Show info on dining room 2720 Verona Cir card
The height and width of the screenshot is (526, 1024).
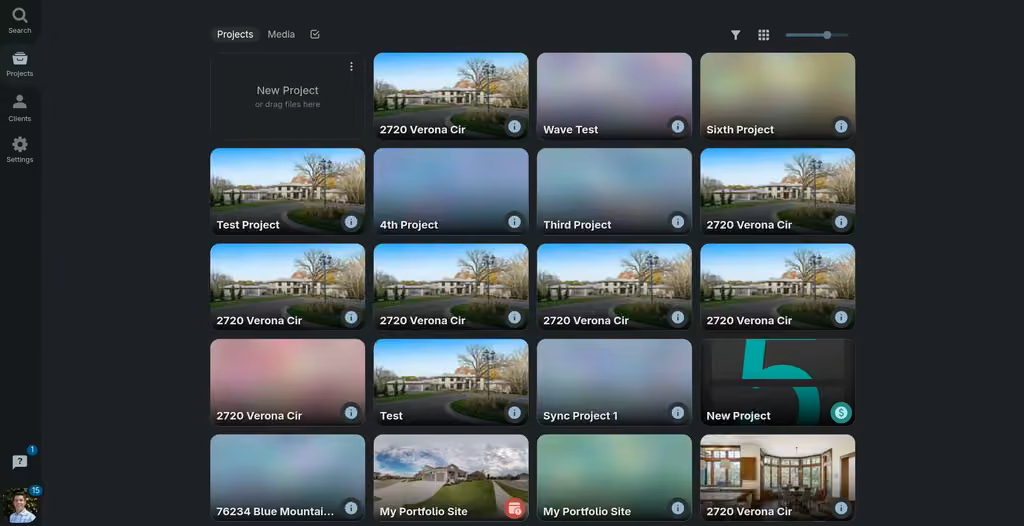click(841, 508)
